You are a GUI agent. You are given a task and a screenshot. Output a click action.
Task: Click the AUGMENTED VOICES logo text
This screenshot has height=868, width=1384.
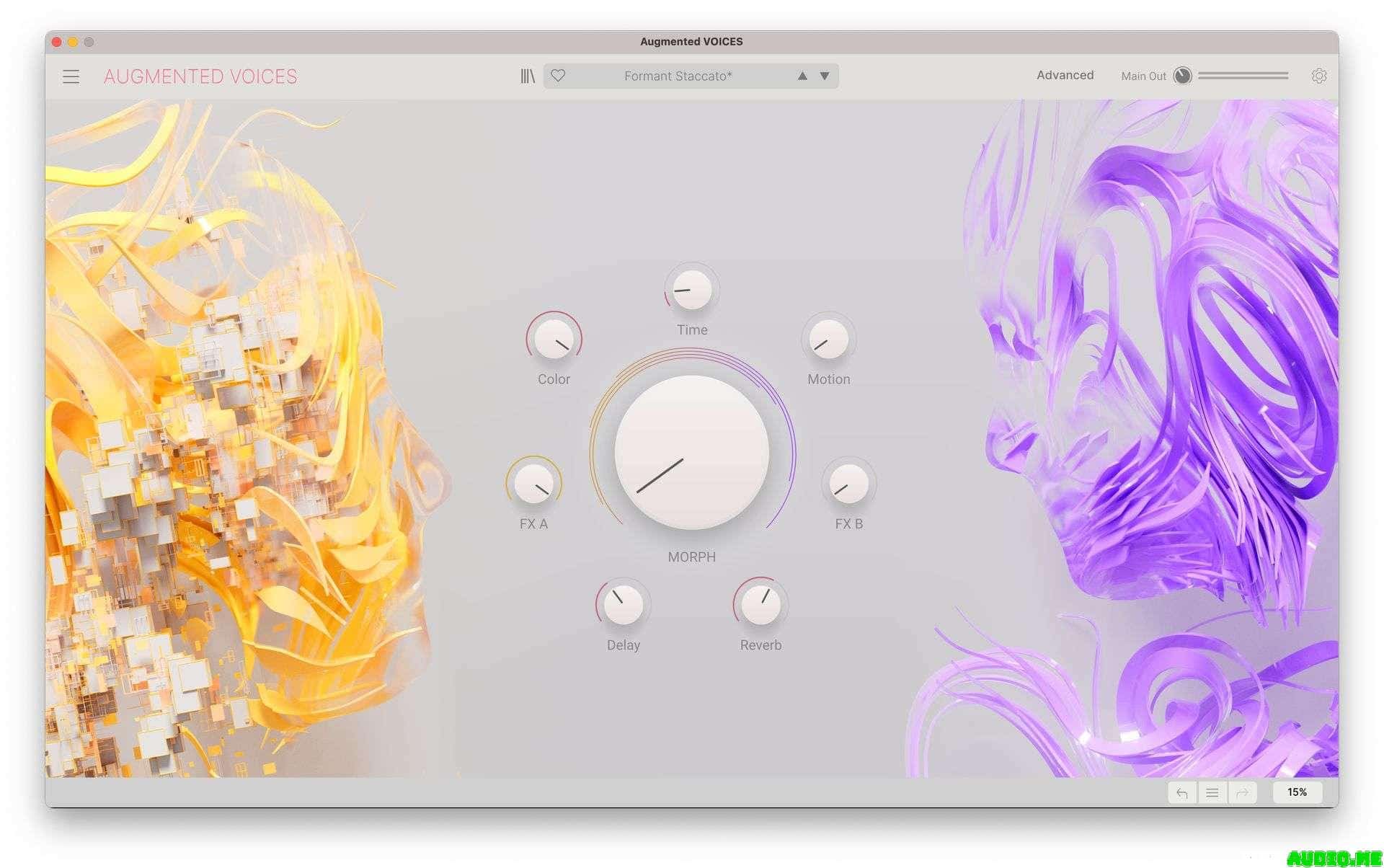tap(200, 76)
